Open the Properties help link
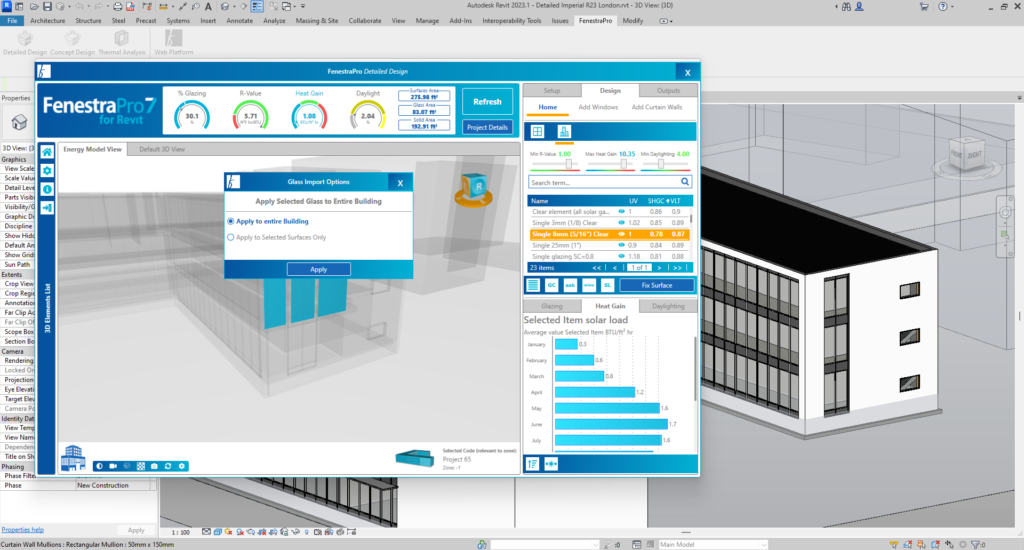The height and width of the screenshot is (550, 1024). tap(22, 530)
